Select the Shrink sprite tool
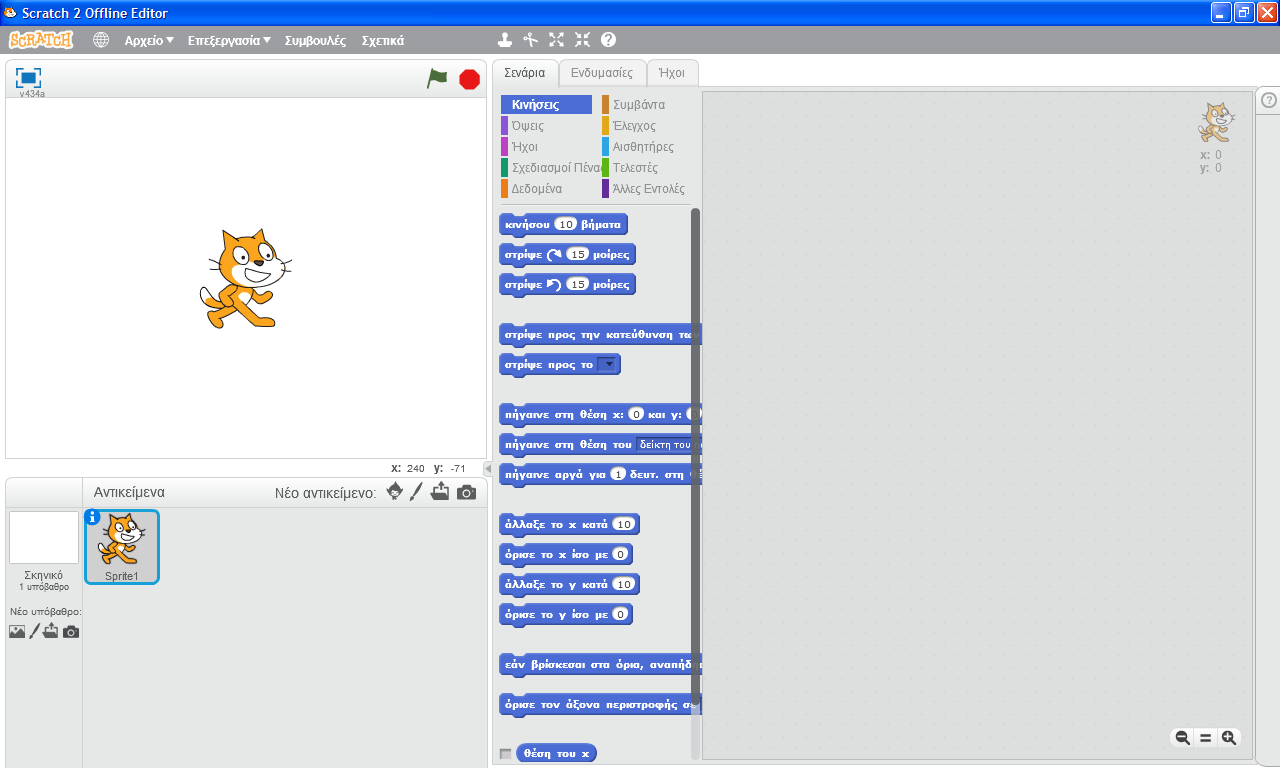Image resolution: width=1280 pixels, height=768 pixels. click(583, 40)
